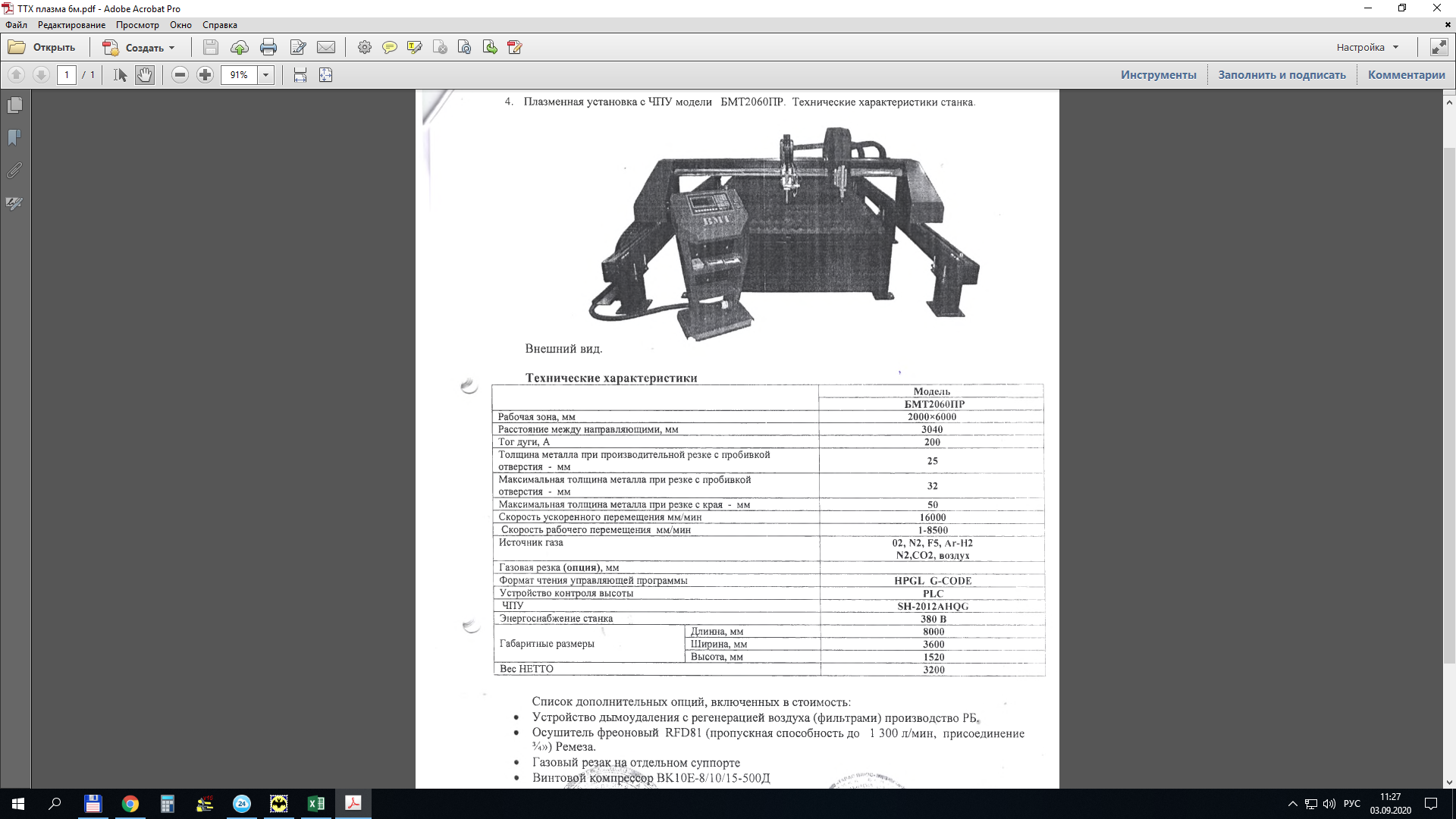Select the highlight text tool

tap(414, 47)
